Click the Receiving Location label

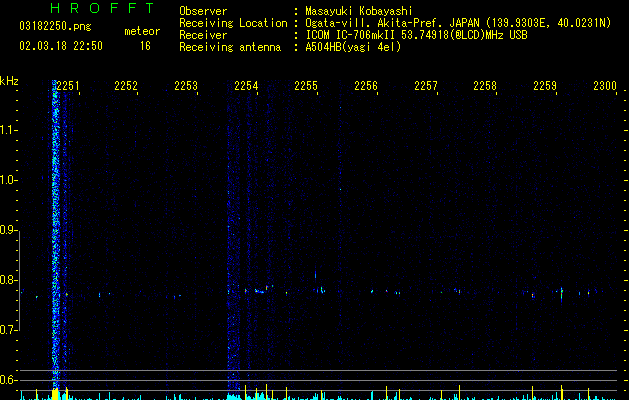coord(233,23)
